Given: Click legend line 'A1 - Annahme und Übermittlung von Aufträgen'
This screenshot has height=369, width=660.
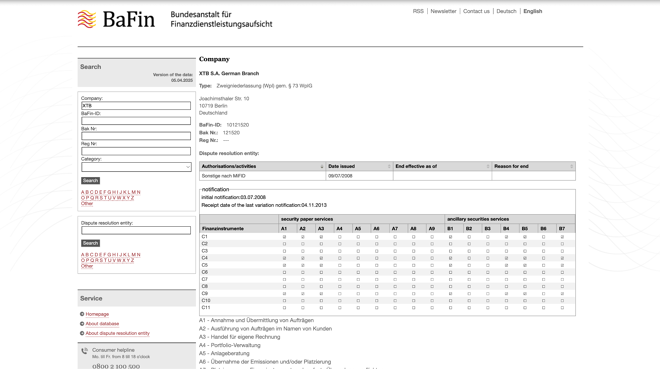Looking at the screenshot, I should [x=256, y=320].
